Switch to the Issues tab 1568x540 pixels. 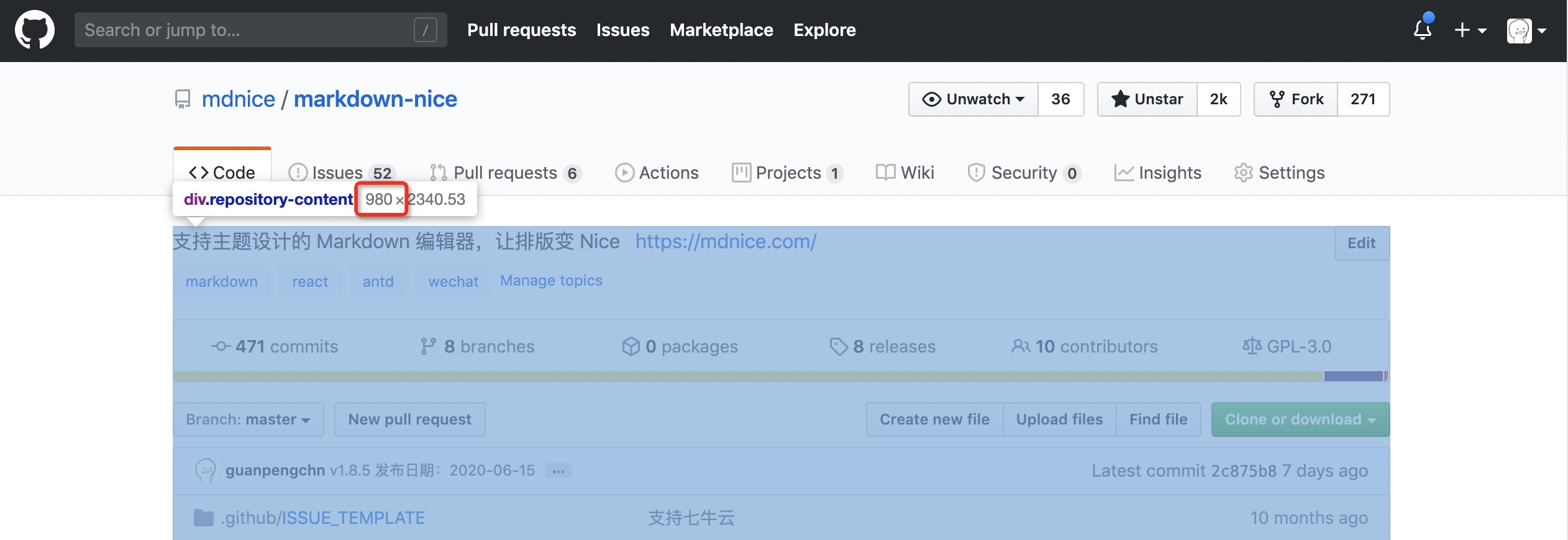(342, 173)
